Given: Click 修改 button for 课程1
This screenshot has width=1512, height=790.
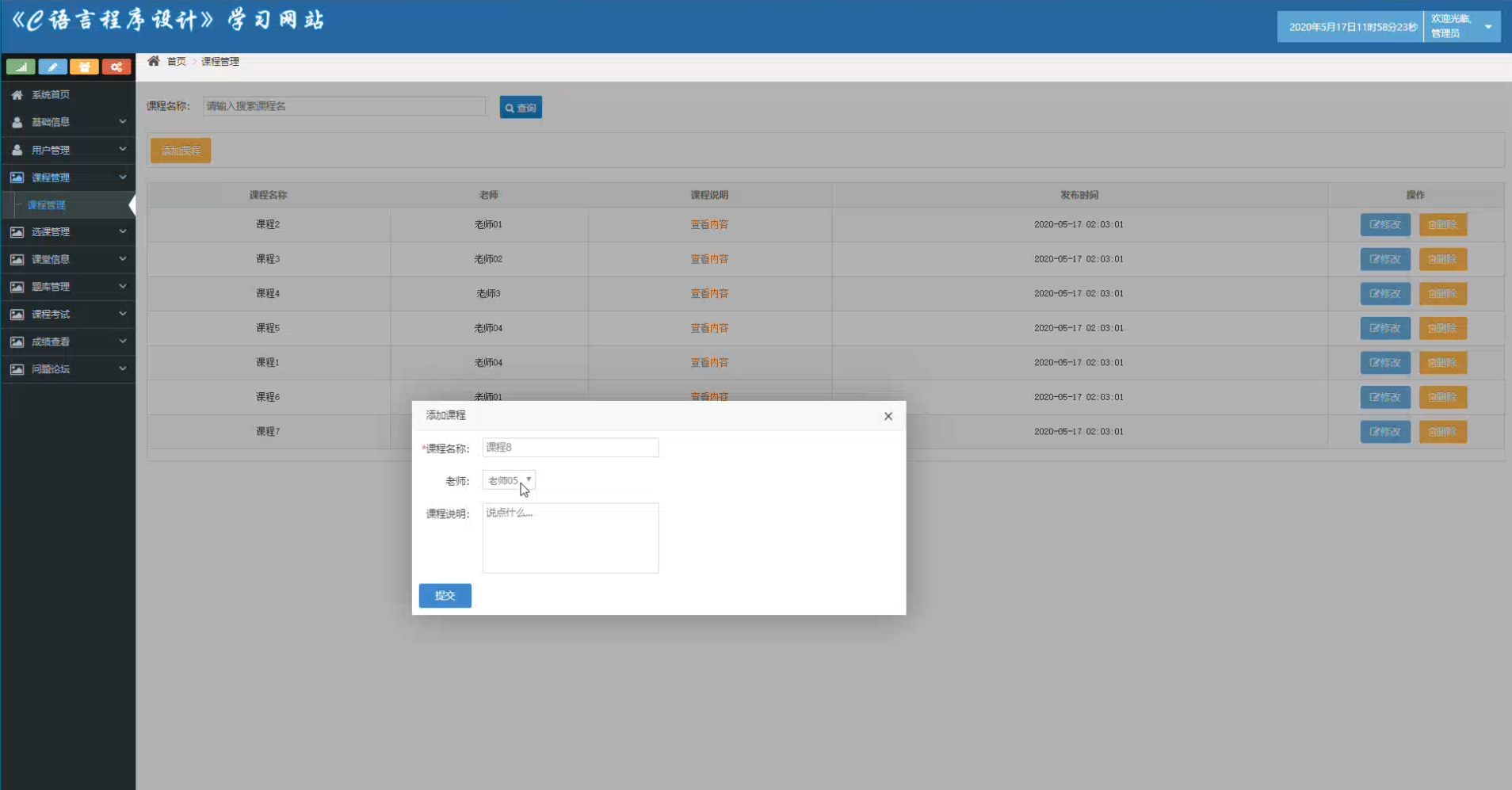Looking at the screenshot, I should [x=1385, y=363].
